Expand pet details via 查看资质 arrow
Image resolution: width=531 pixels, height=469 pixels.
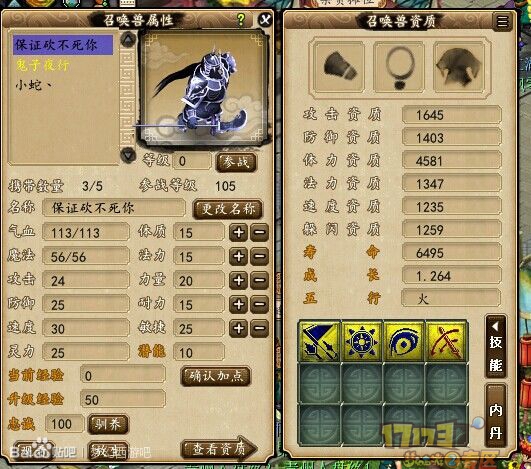point(220,449)
